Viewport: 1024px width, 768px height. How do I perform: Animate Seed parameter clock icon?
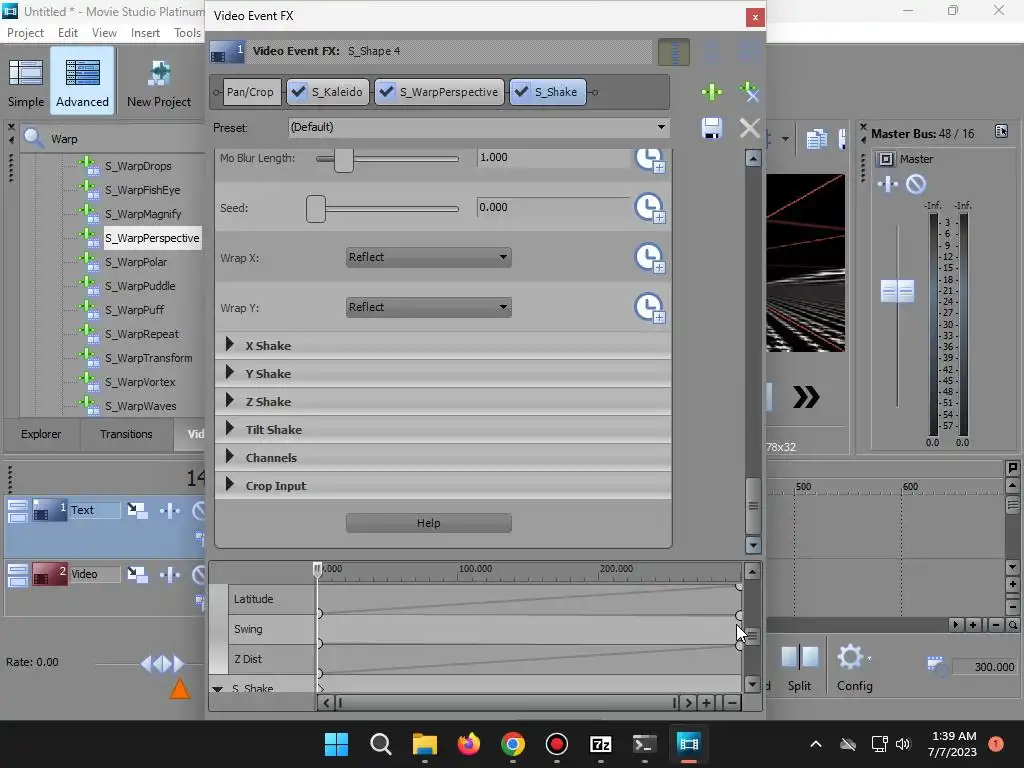[650, 208]
